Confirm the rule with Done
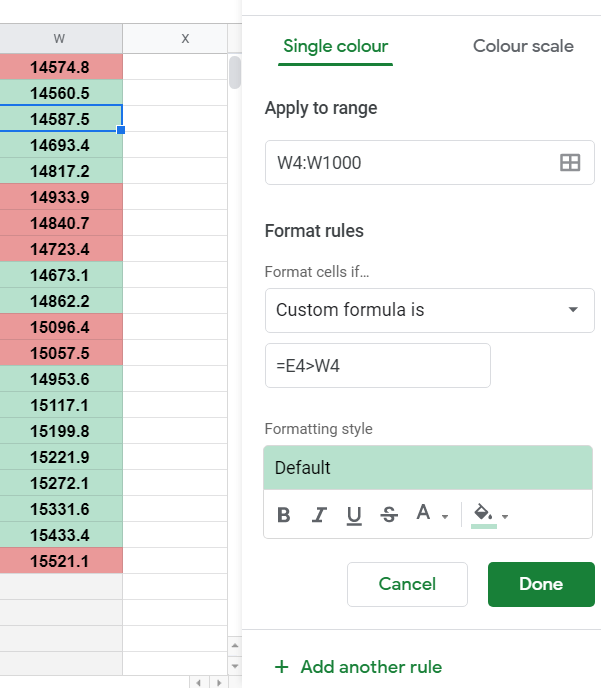 (541, 584)
